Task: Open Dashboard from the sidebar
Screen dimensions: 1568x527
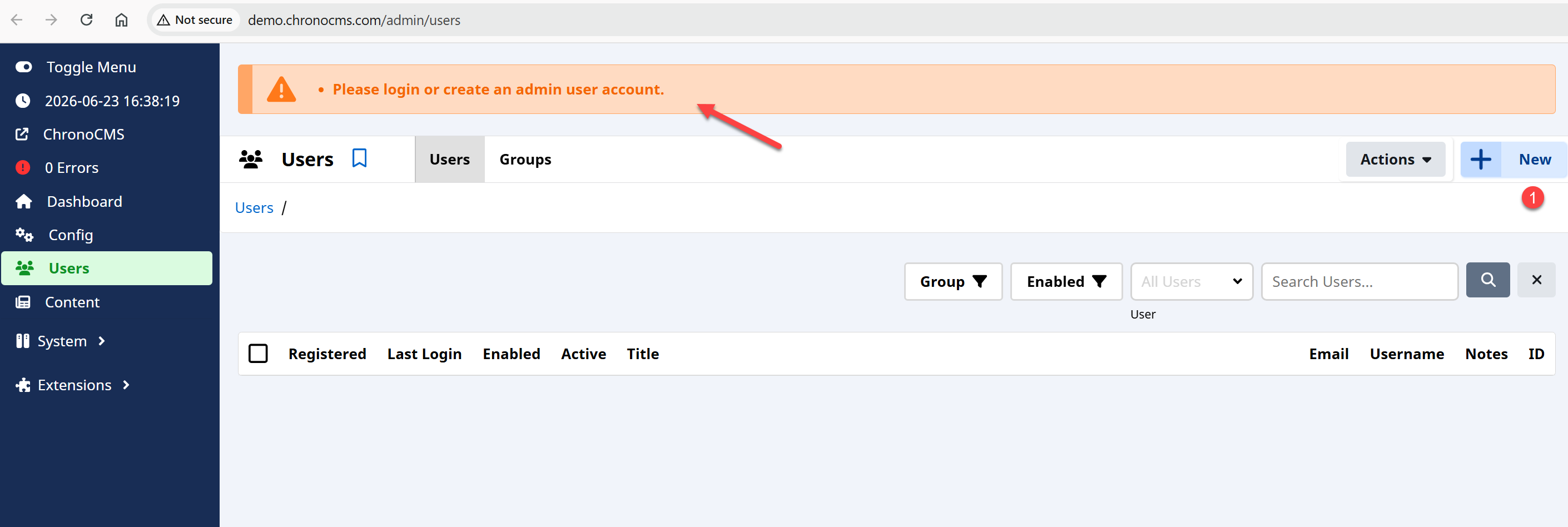Action: click(85, 201)
